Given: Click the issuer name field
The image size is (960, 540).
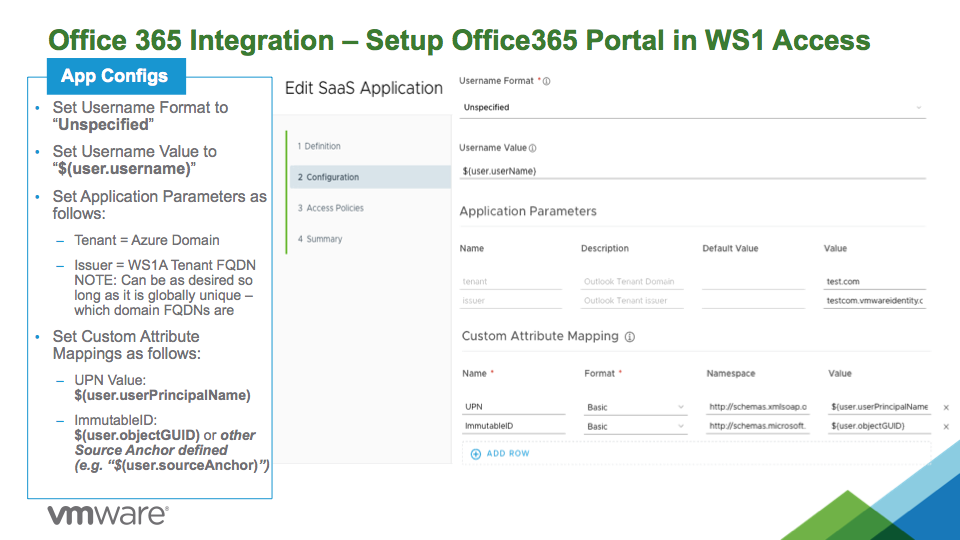Looking at the screenshot, I should tap(510, 301).
